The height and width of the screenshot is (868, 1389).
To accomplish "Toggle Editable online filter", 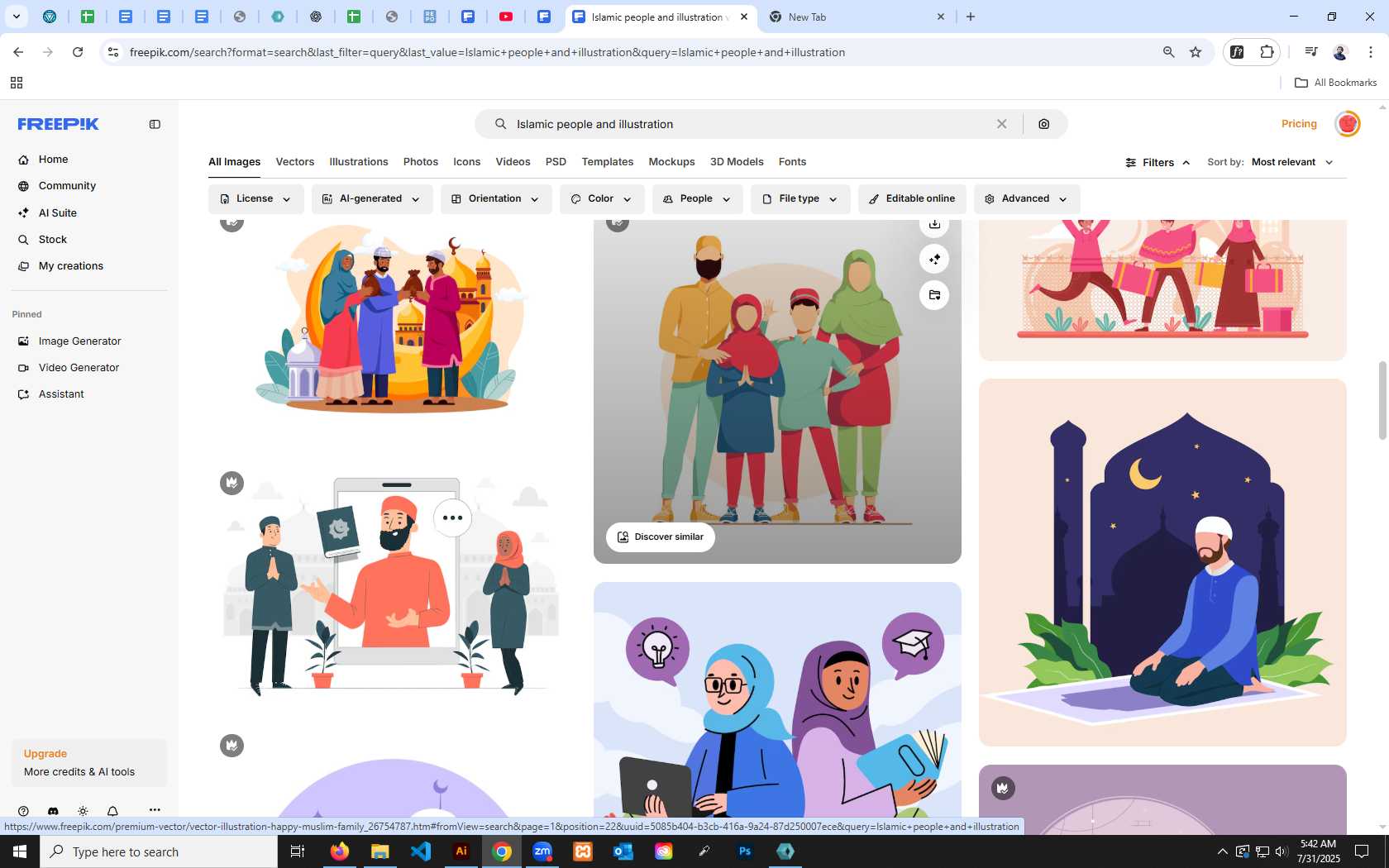I will 912,199.
